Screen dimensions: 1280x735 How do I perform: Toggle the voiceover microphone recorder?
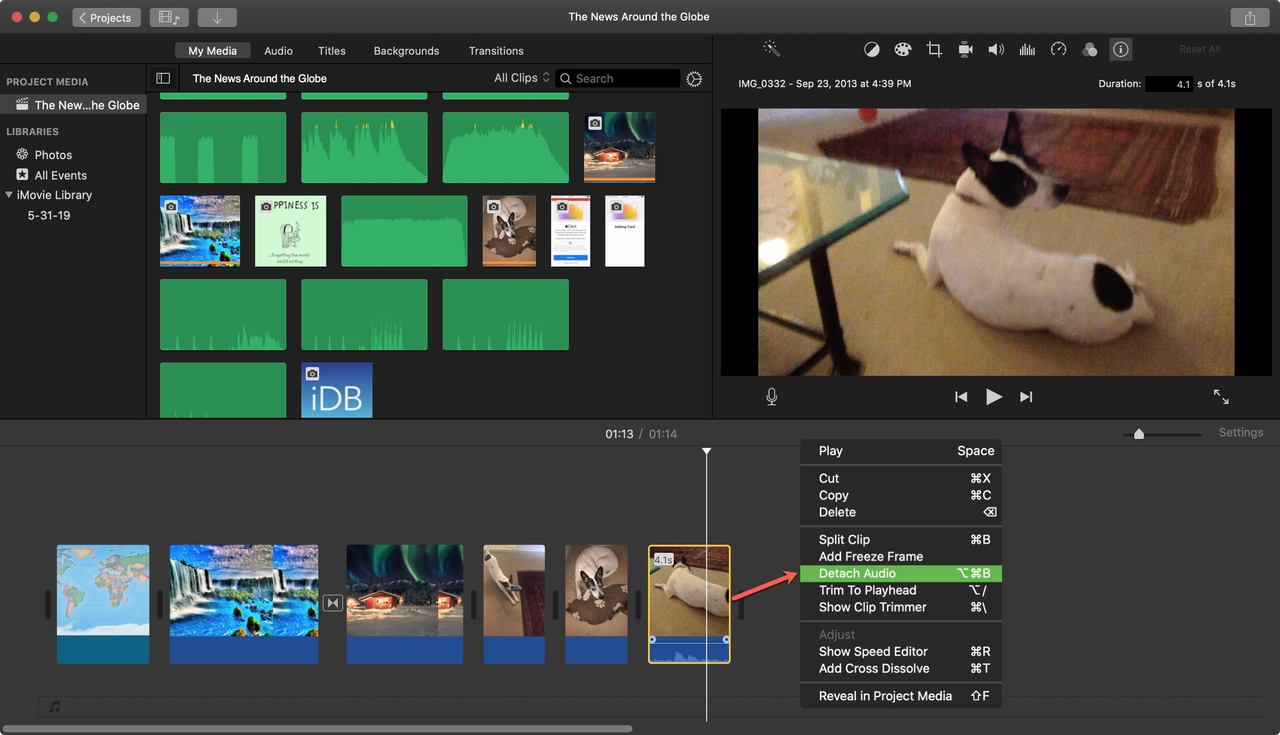pos(771,396)
